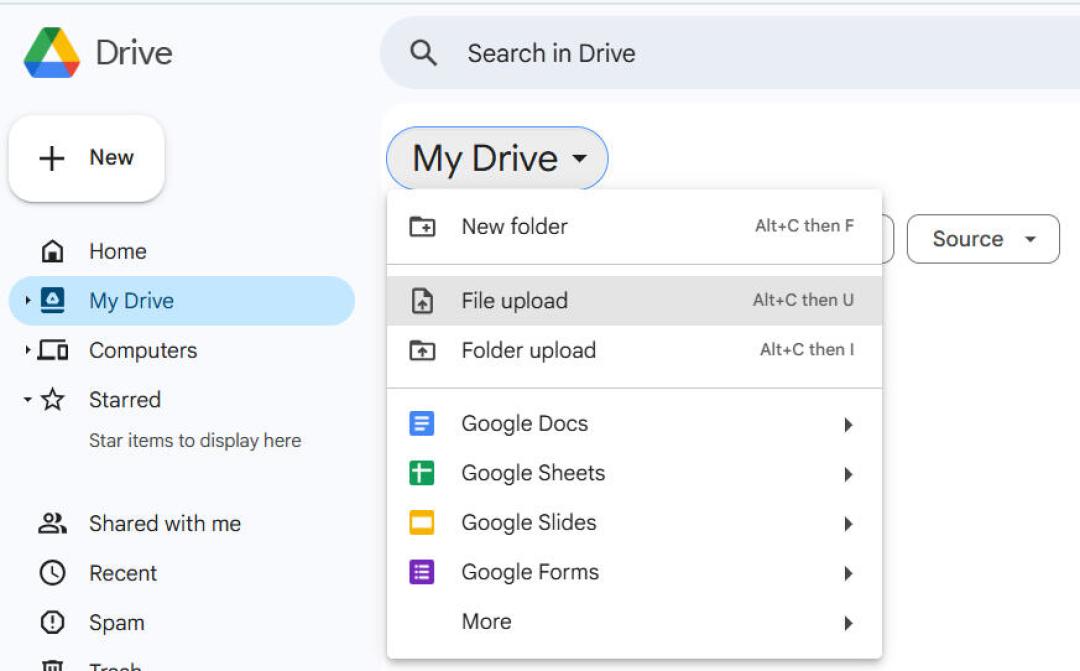1080x671 pixels.
Task: Click the plus icon in New button
Action: coord(52,158)
